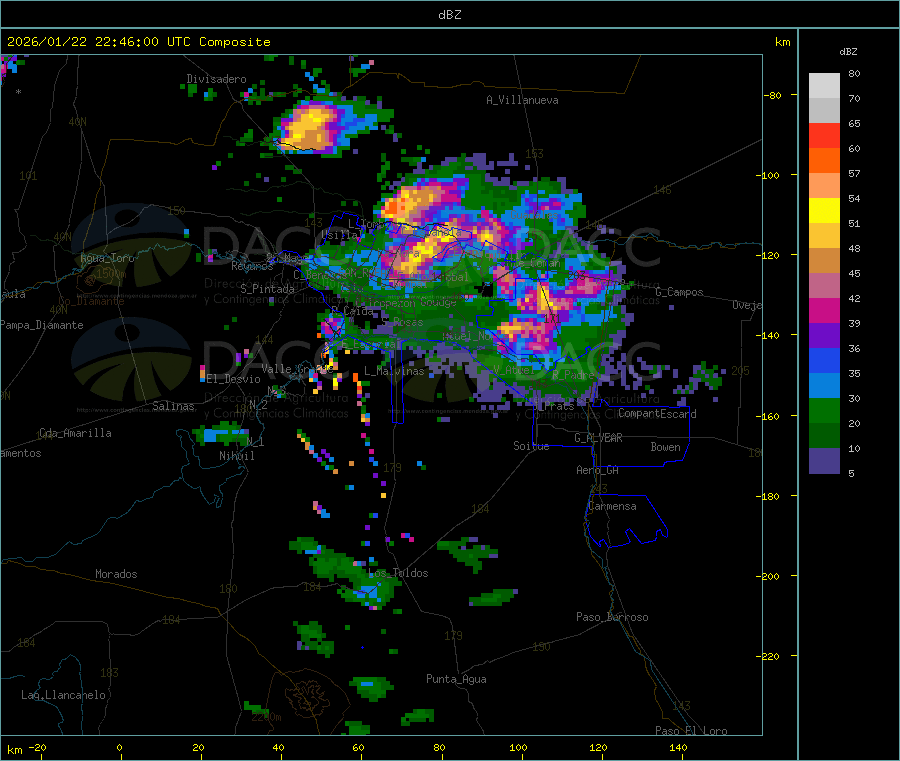Screen dimensions: 900x761
Task: Click the G_ALVEAR location label
Action: click(598, 438)
